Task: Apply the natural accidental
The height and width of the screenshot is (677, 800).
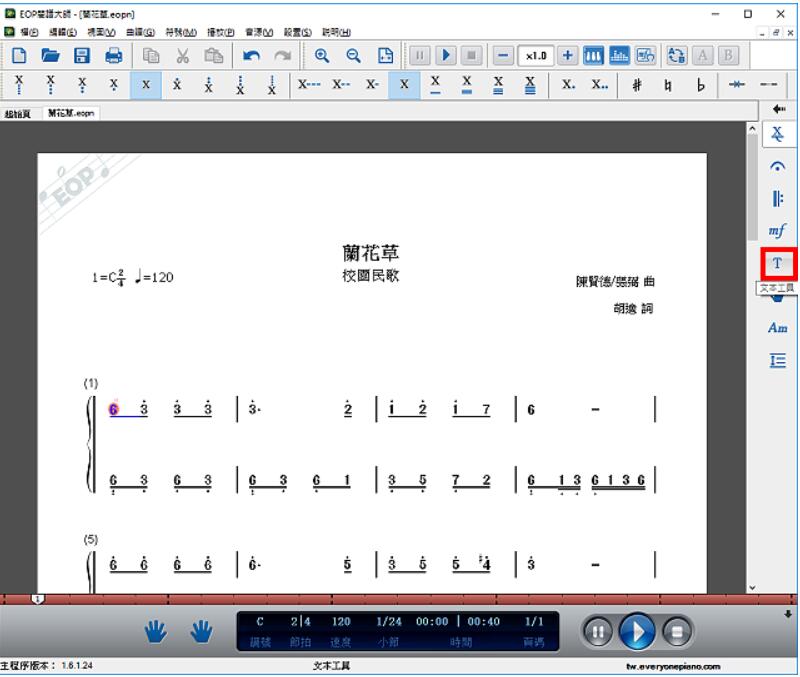Action: coord(668,85)
